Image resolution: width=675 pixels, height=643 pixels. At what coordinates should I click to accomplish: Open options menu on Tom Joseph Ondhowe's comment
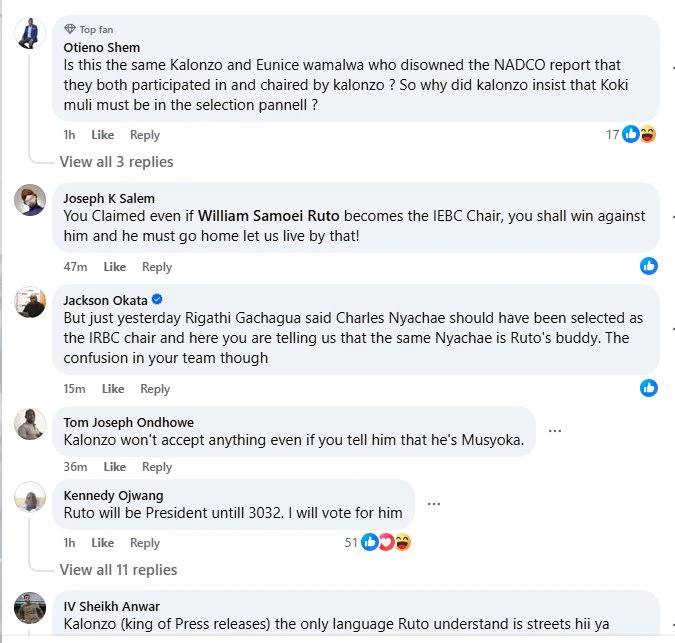tap(555, 431)
